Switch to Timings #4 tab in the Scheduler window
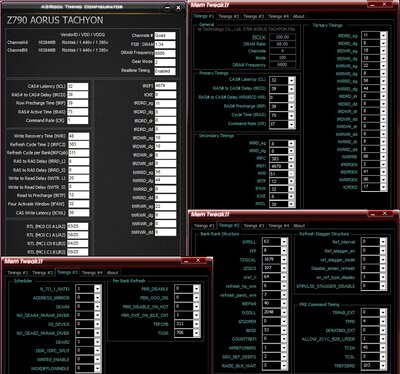This screenshot has height=374, width=400. tap(92, 273)
